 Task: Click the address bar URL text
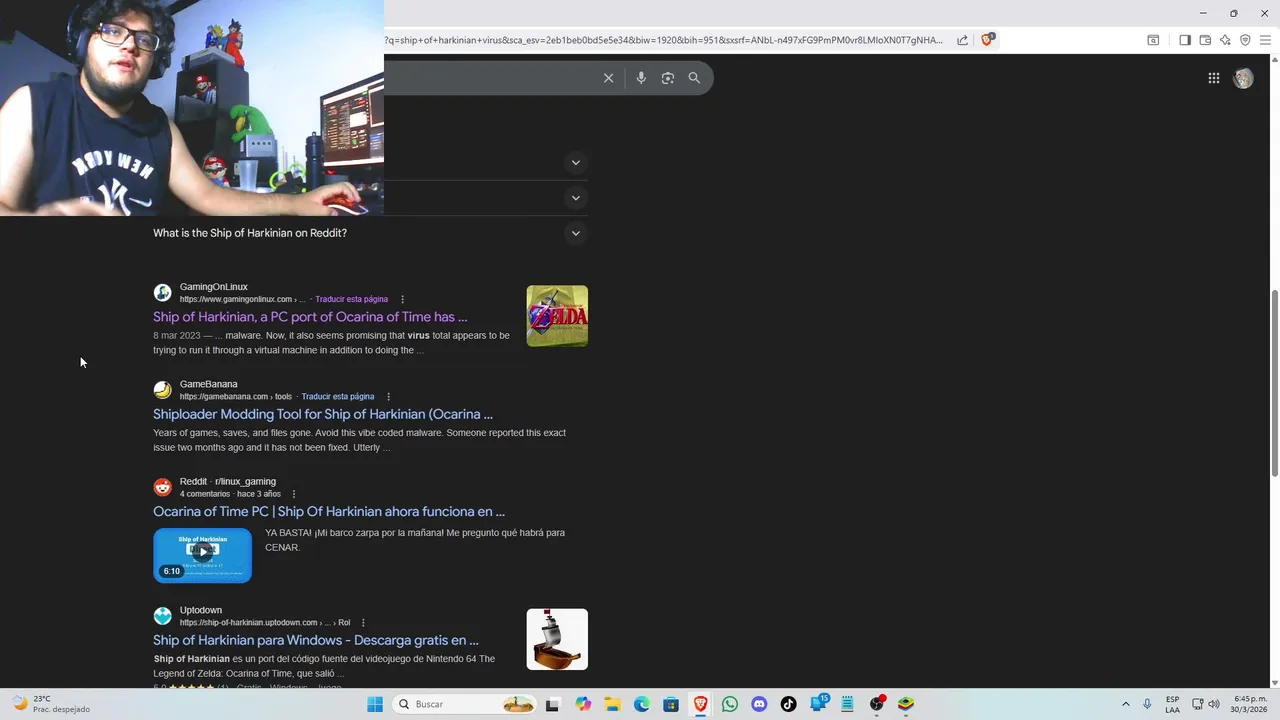(x=664, y=40)
